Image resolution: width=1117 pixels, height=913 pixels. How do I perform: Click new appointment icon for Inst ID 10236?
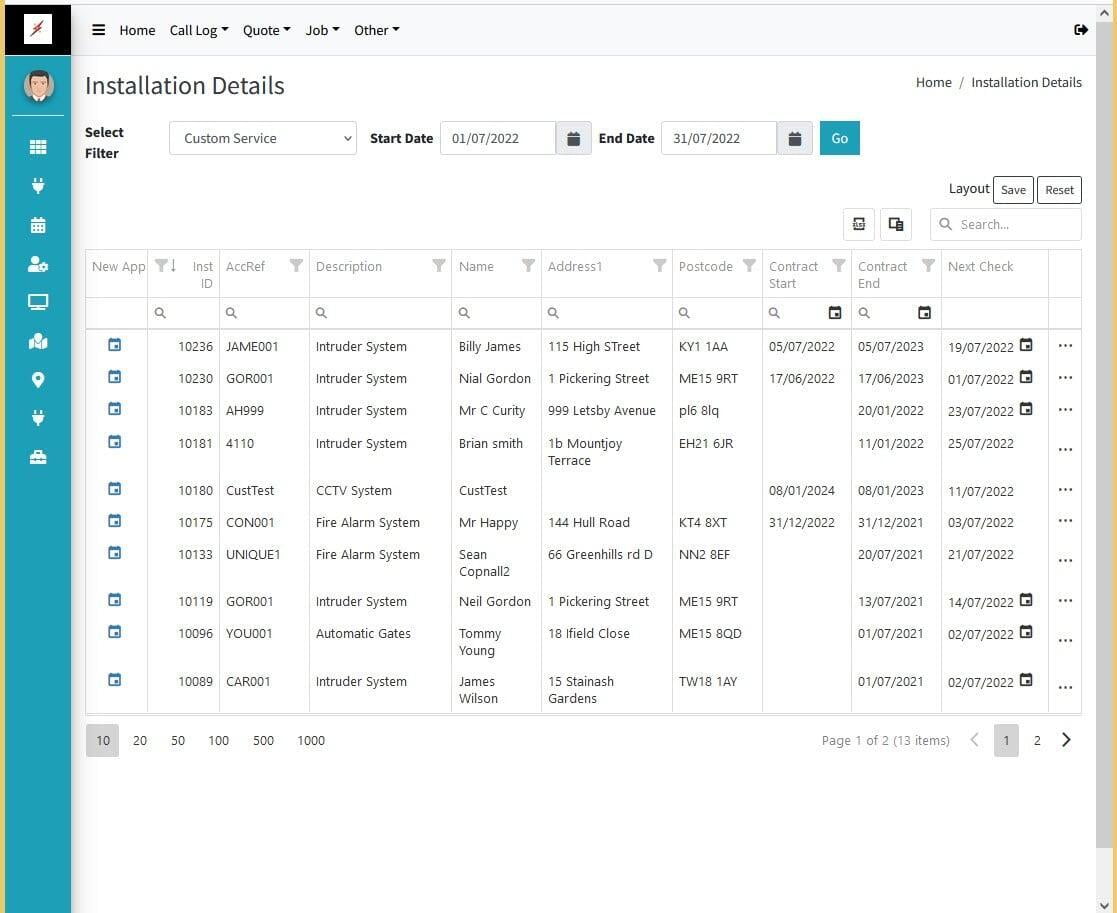tap(115, 345)
